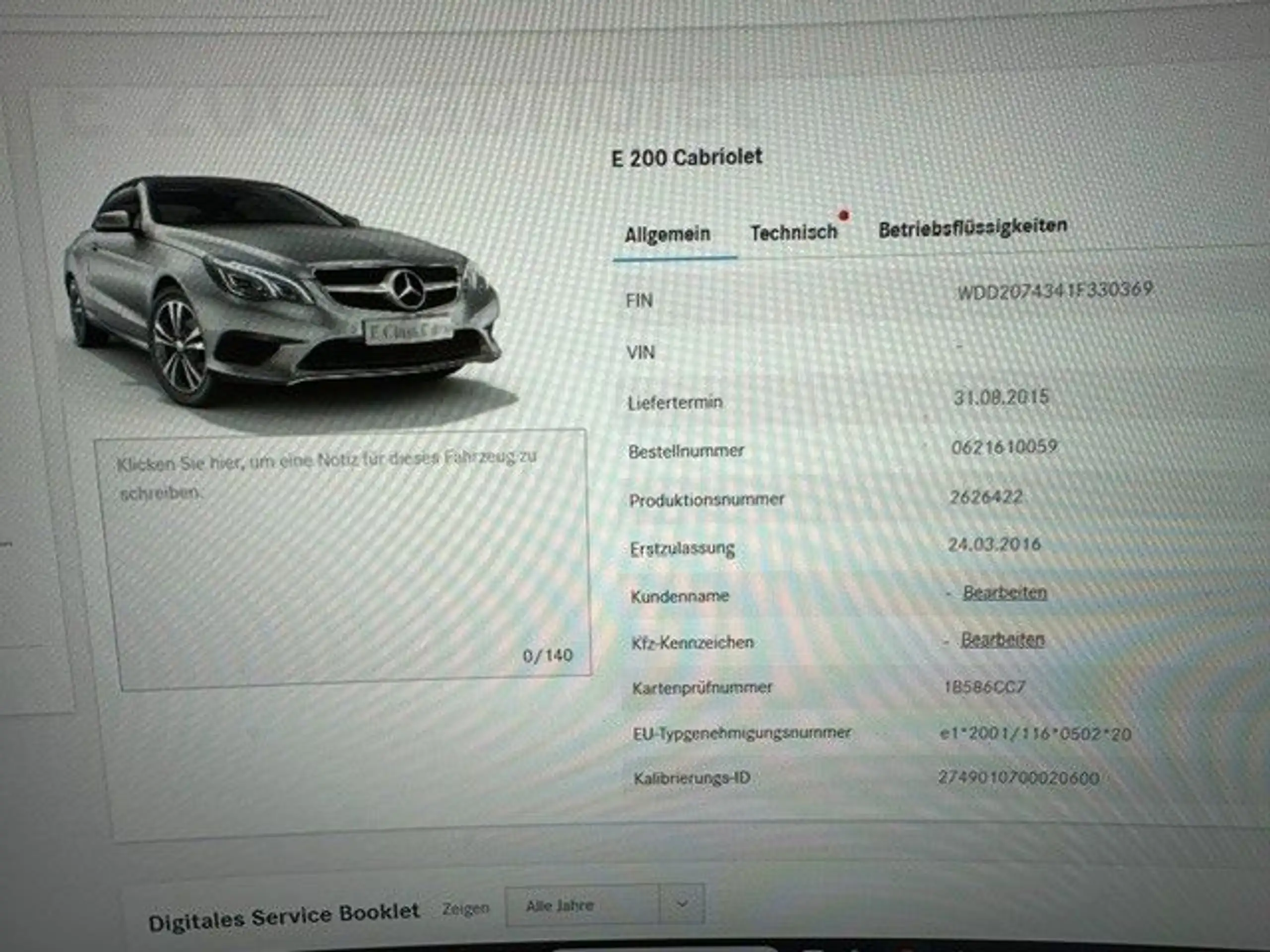The width and height of the screenshot is (1270, 952).
Task: Select the FIN value WDD2074341F330369
Action: [1055, 291]
